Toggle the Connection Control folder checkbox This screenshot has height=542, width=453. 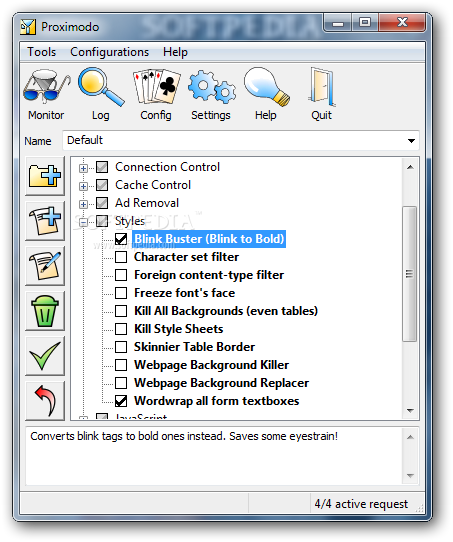click(x=102, y=167)
